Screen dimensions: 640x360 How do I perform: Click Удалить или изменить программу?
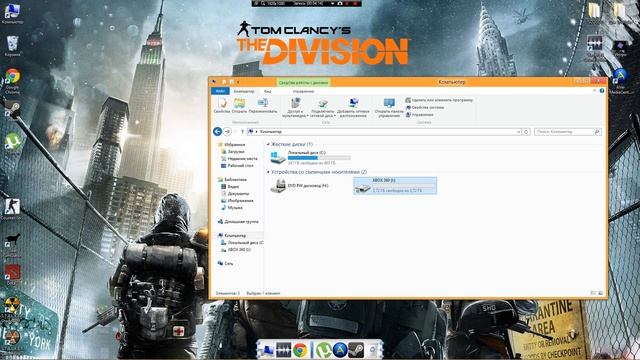point(439,100)
